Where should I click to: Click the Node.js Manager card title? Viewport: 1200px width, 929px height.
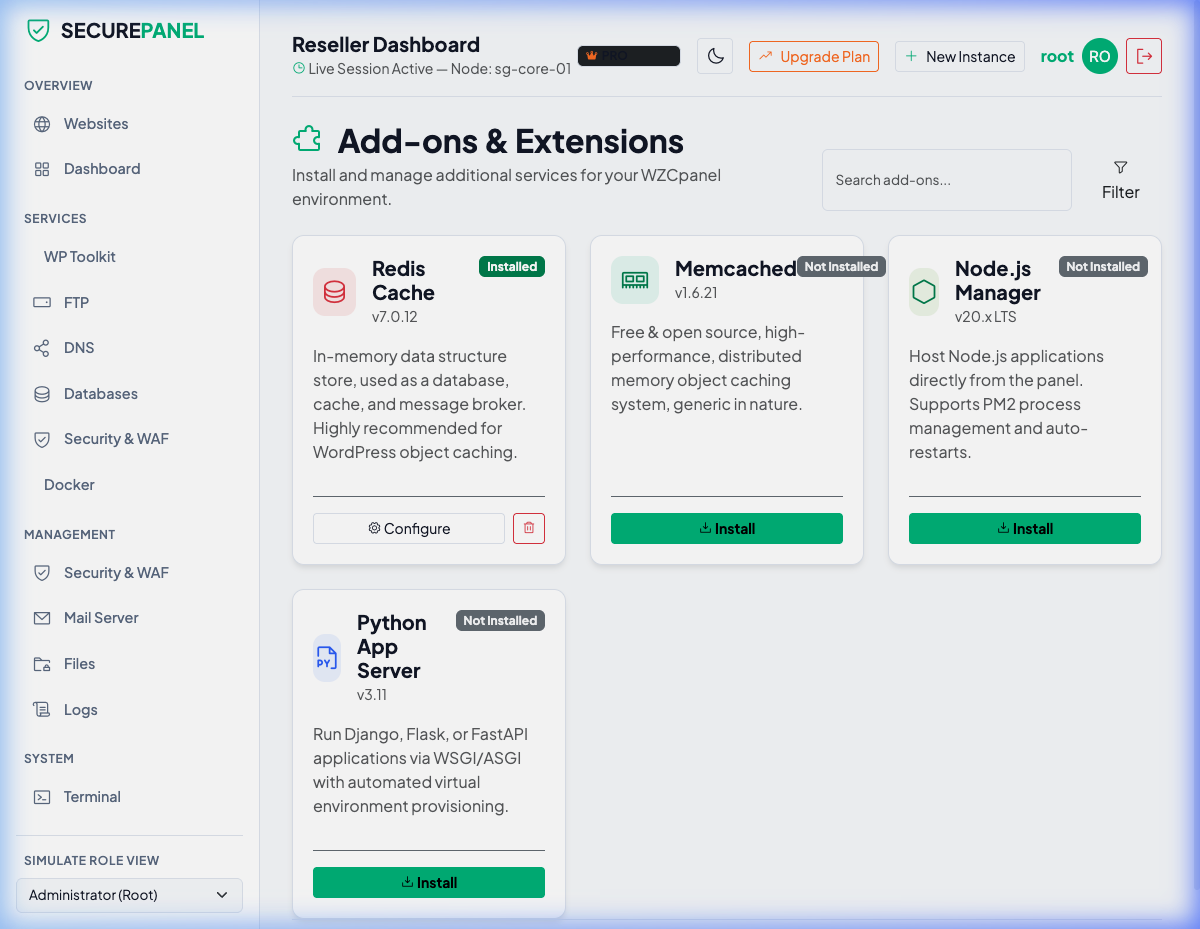pyautogui.click(x=998, y=281)
